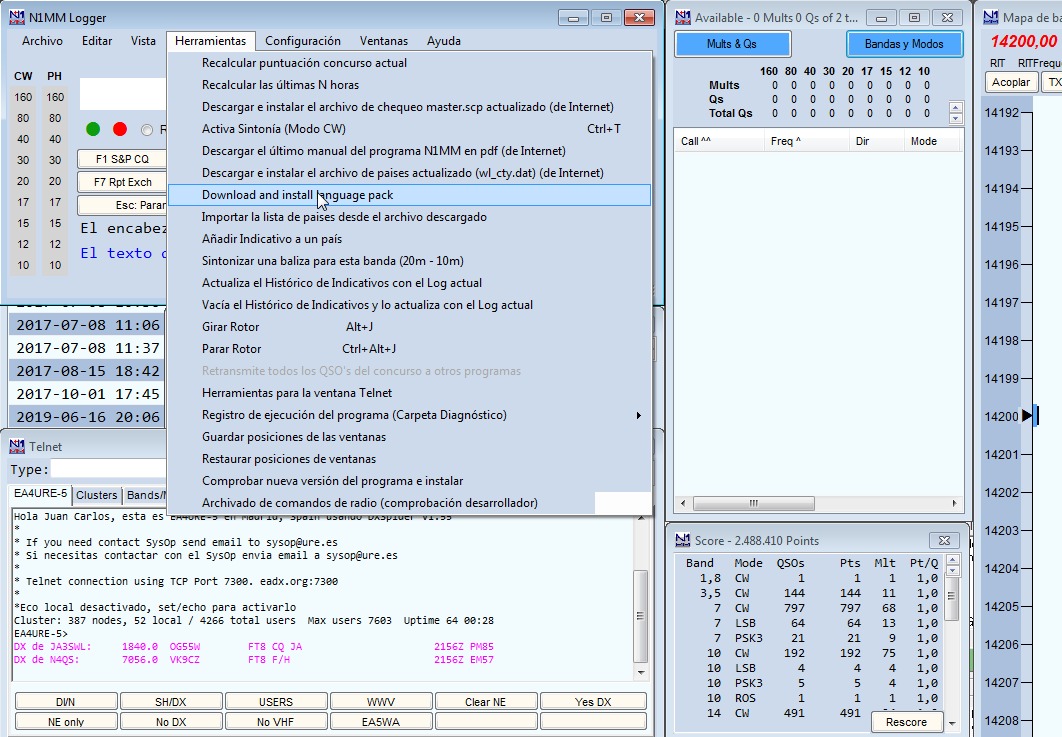1062x737 pixels.
Task: Select Parar Rotor menu entry
Action: [x=409, y=349]
